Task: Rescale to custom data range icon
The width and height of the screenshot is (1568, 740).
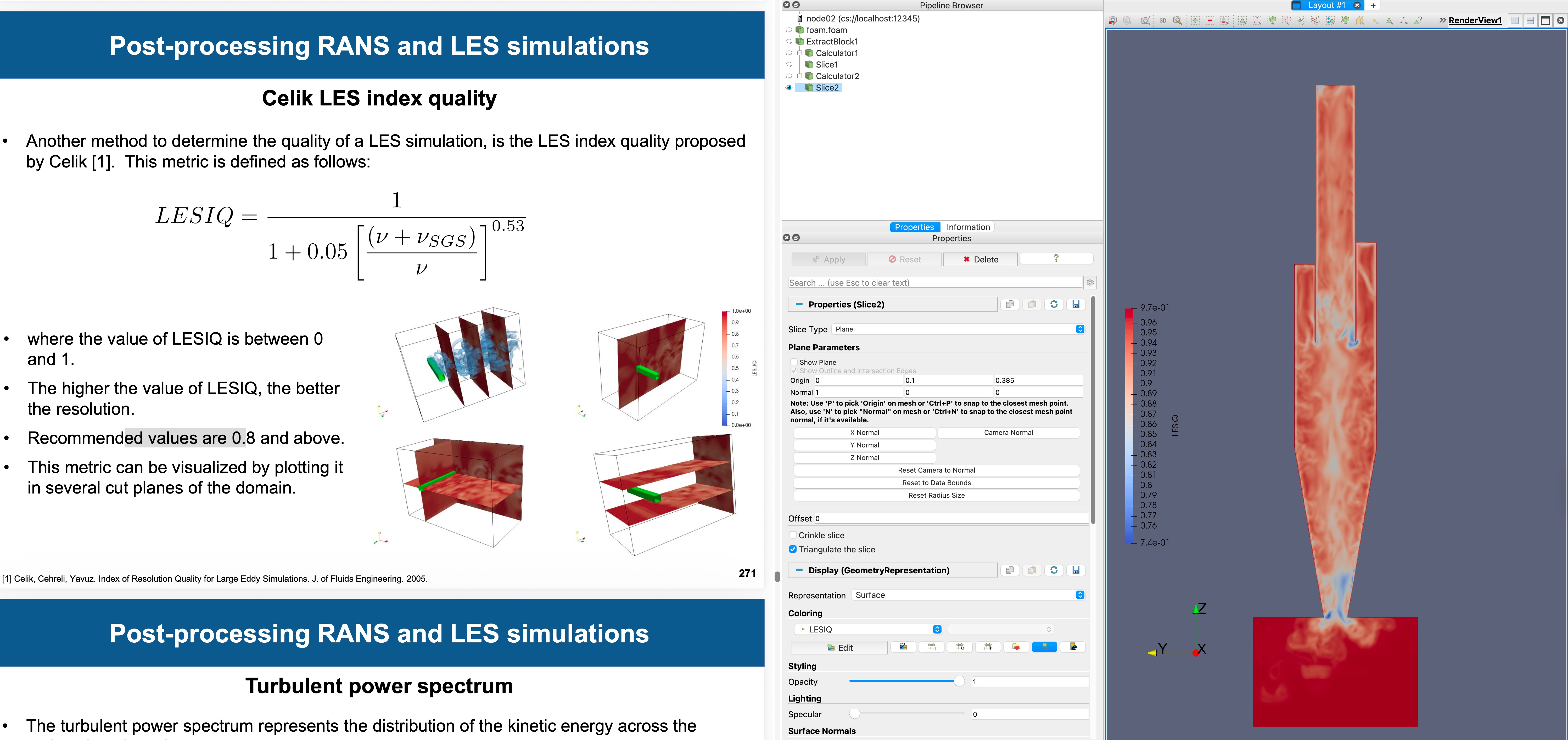Action: coord(960,647)
